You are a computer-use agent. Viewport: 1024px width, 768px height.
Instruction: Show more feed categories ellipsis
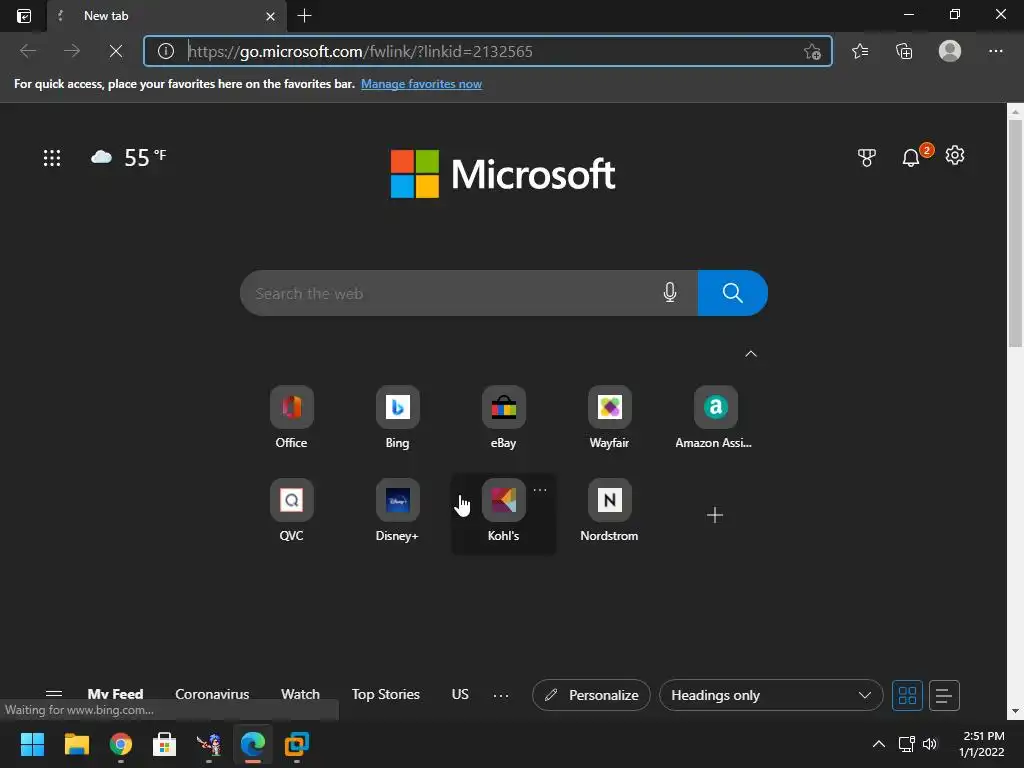point(501,696)
